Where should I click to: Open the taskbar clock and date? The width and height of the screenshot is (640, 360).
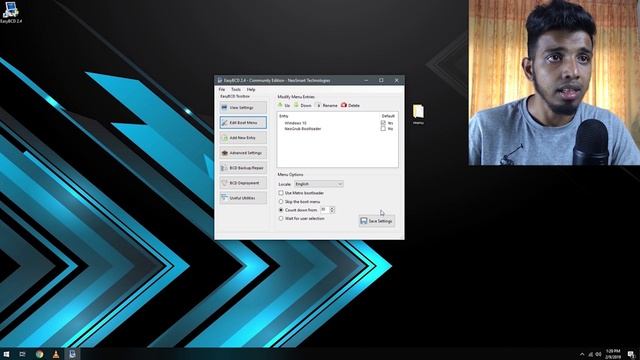(x=613, y=354)
